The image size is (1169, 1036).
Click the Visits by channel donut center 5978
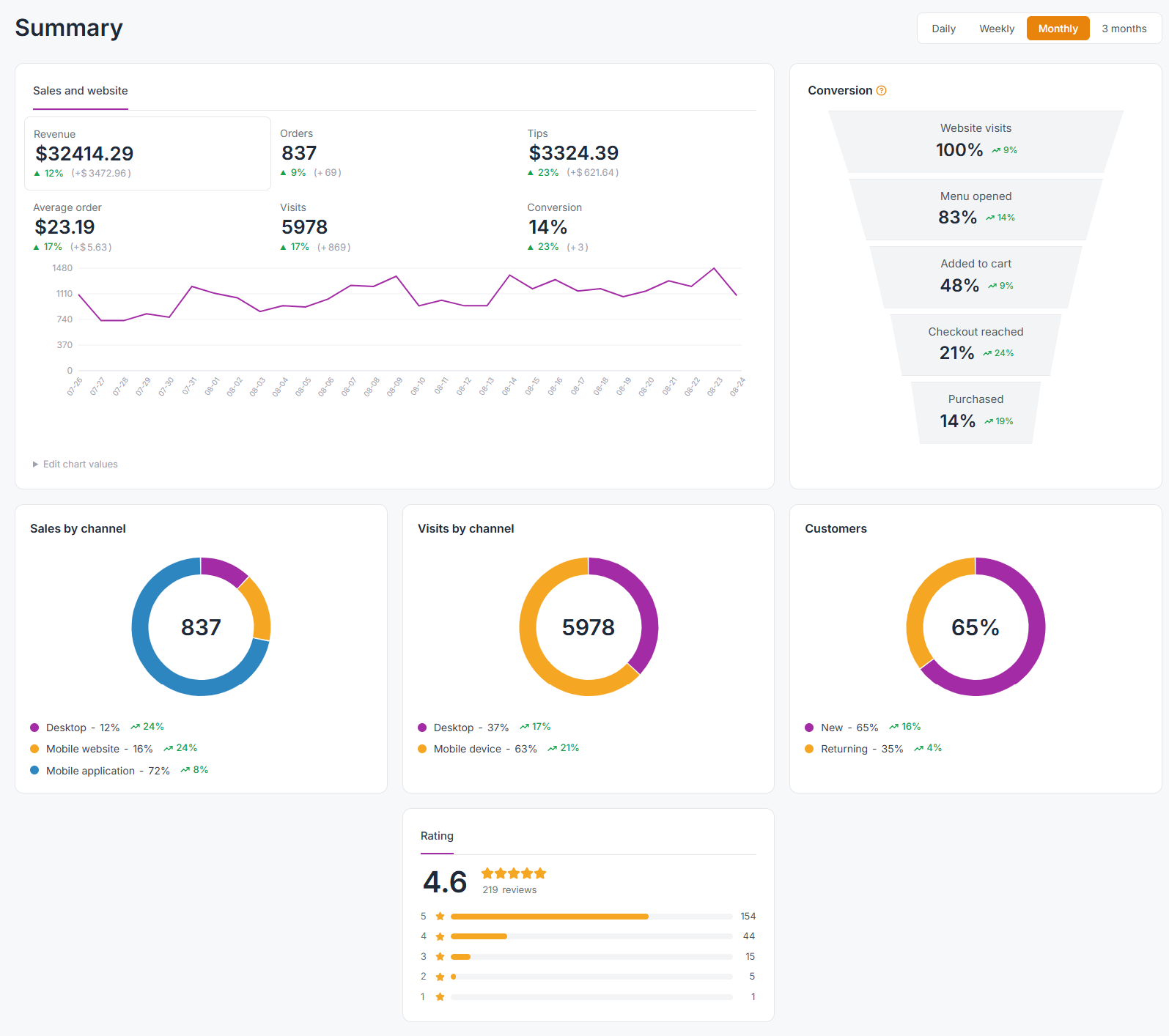[589, 627]
